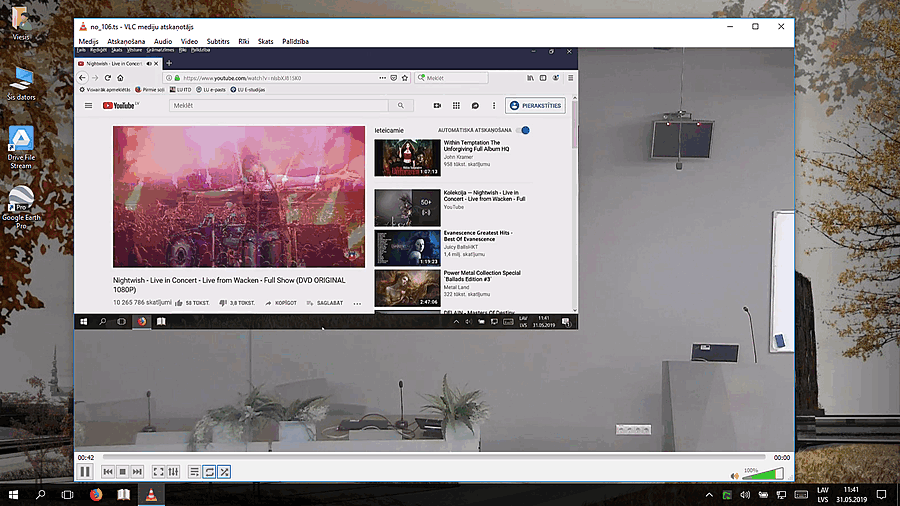900x506 pixels.
Task: Toggle loop mode in VLC
Action: click(x=210, y=472)
